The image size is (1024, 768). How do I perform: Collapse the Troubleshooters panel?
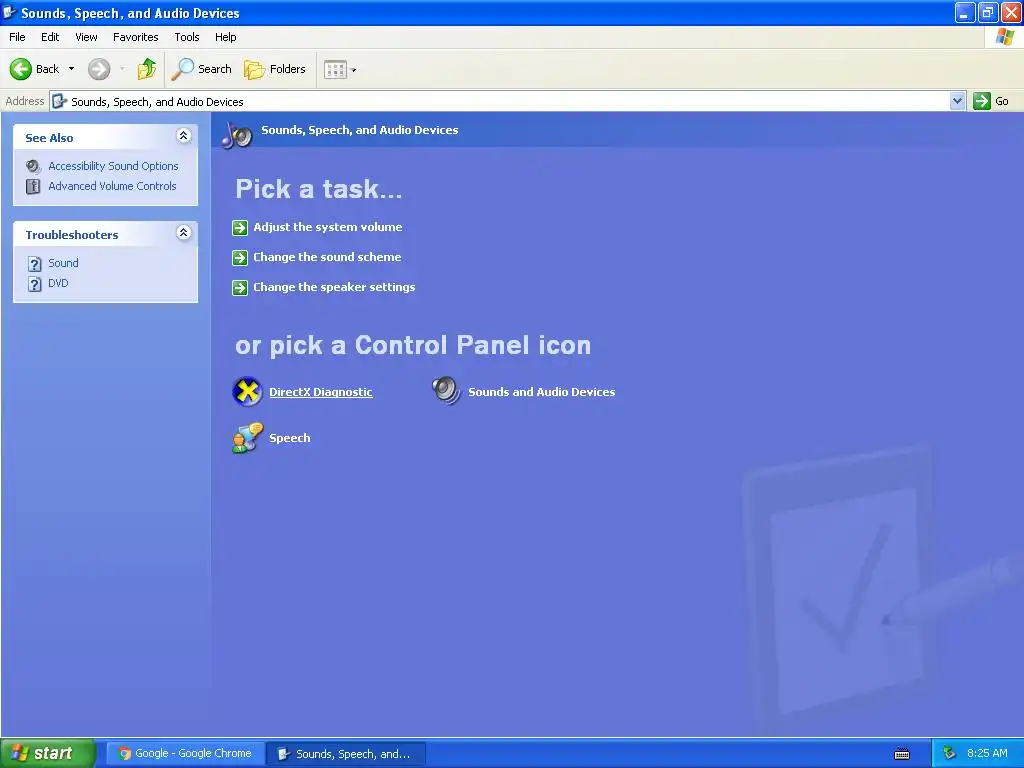pyautogui.click(x=184, y=232)
